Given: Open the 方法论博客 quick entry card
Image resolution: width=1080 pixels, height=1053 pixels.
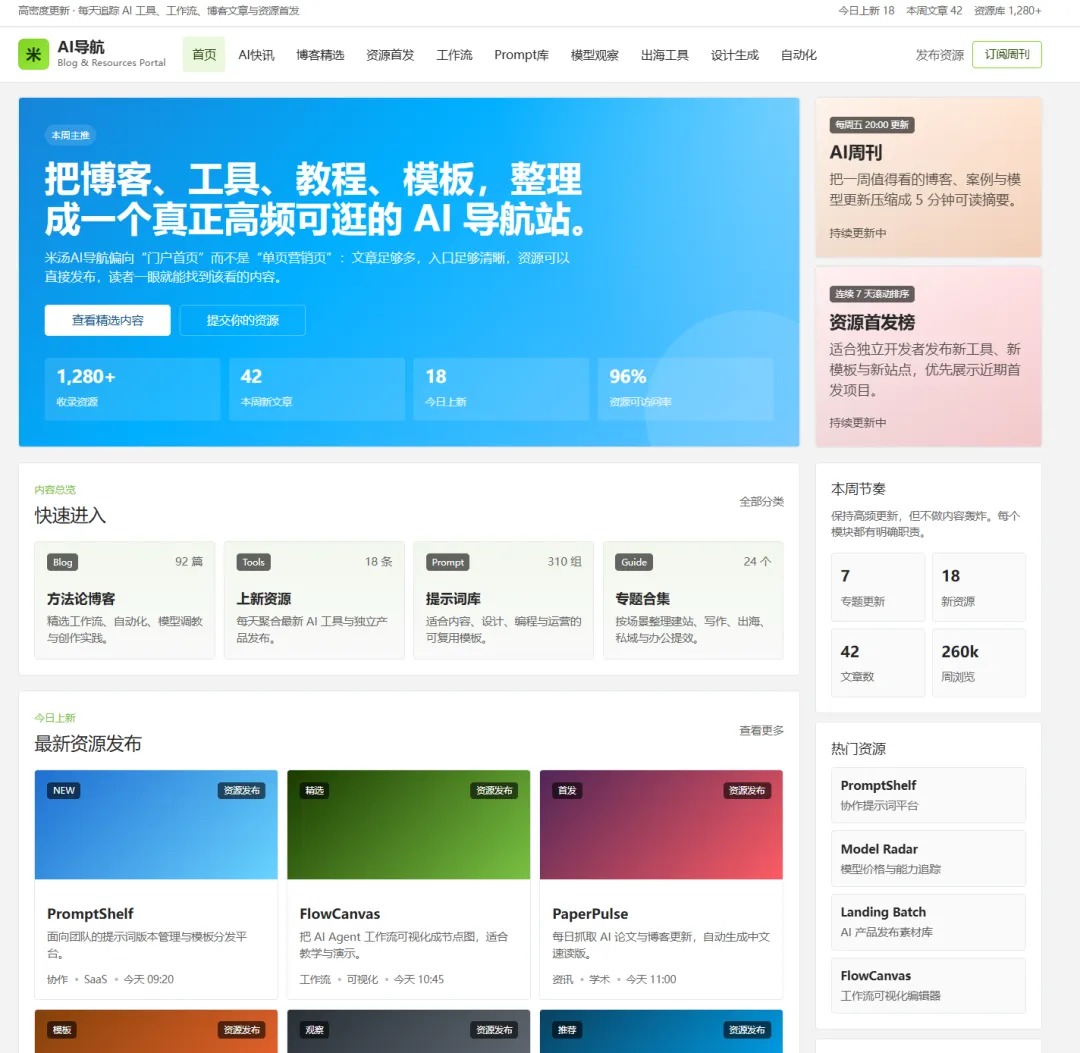Looking at the screenshot, I should 125,600.
